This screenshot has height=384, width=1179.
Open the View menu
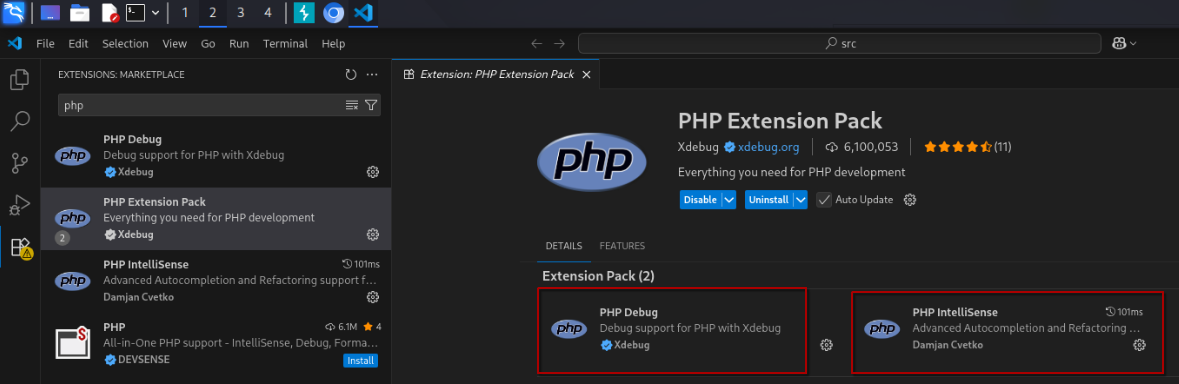point(174,44)
